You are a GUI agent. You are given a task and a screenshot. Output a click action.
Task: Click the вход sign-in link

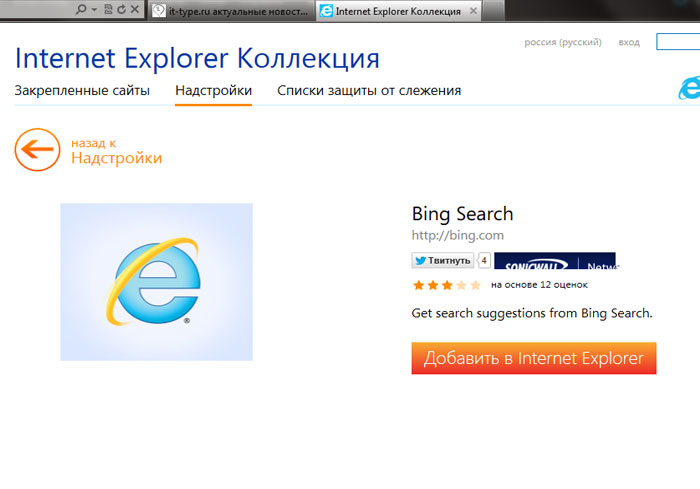coord(629,42)
